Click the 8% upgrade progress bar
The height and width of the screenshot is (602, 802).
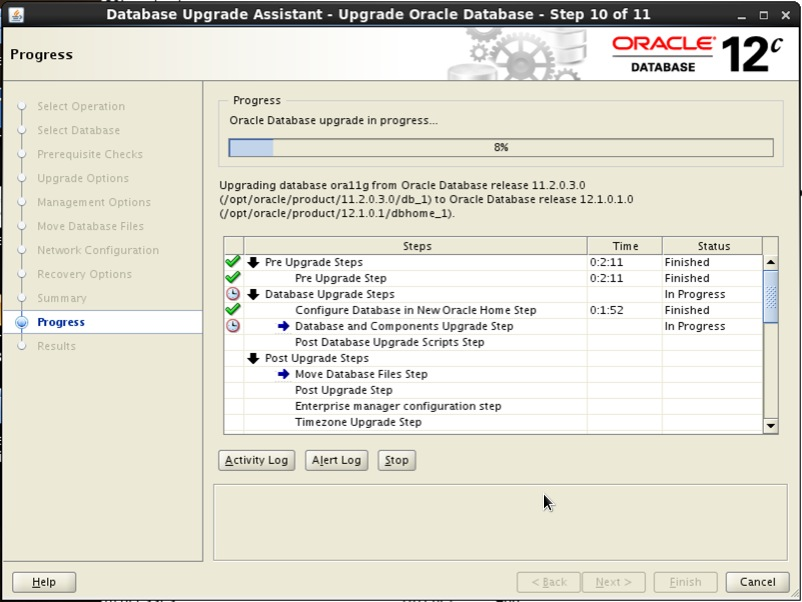[x=501, y=147]
